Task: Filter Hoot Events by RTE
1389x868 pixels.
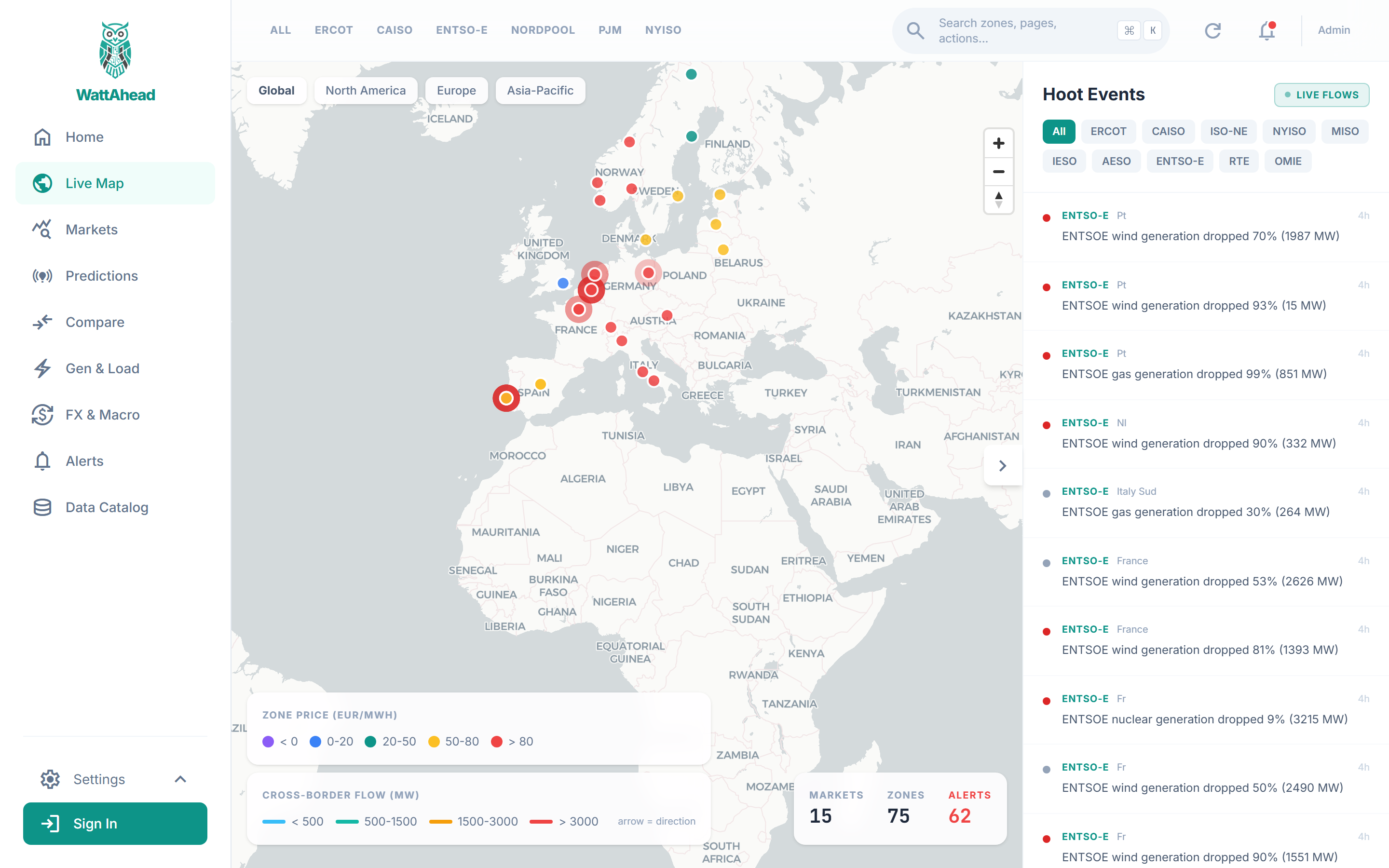Action: 1239,162
